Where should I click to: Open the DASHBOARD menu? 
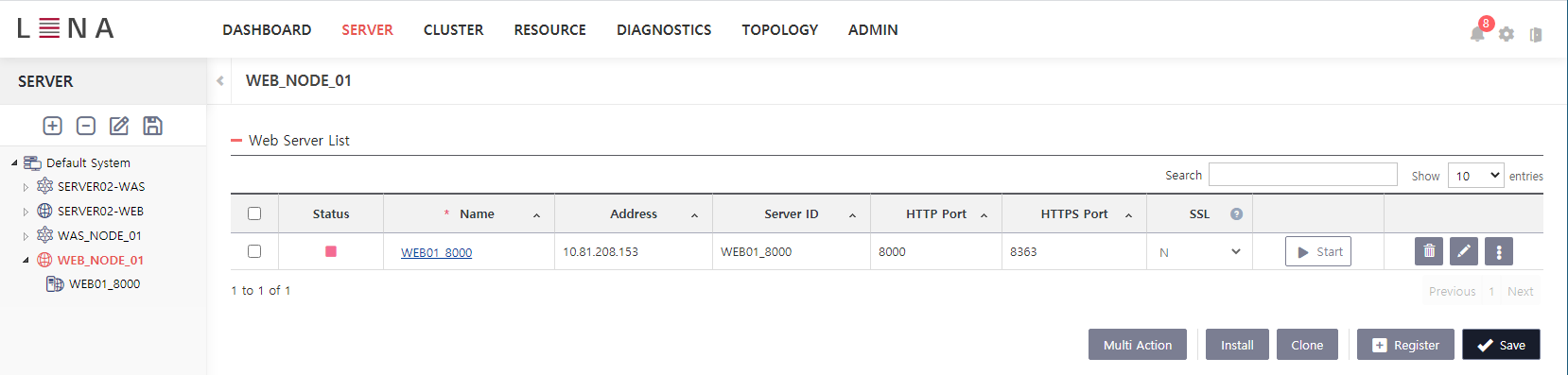[x=267, y=30]
